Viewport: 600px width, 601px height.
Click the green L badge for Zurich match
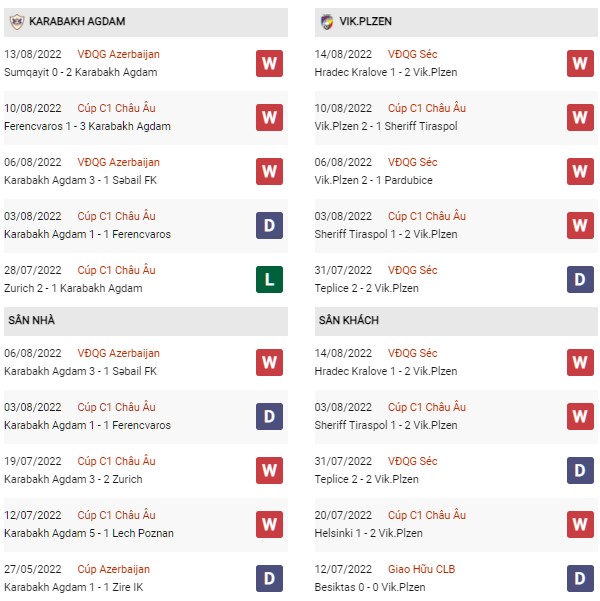point(270,279)
